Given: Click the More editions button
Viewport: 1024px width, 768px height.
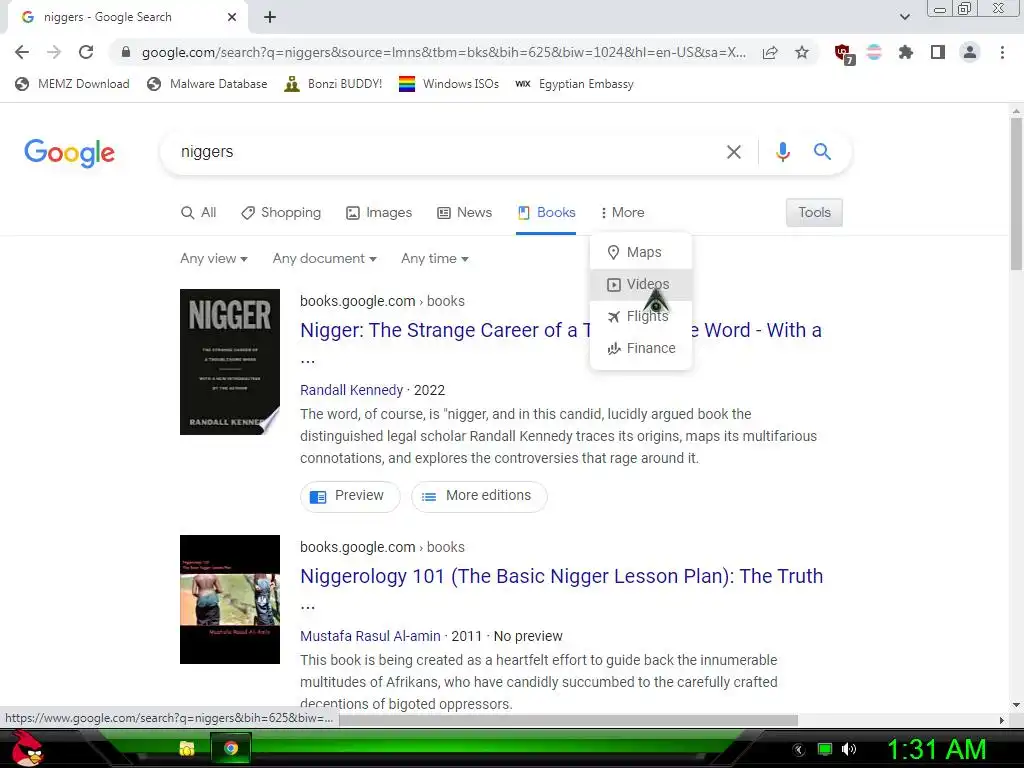Looking at the screenshot, I should click(x=479, y=496).
